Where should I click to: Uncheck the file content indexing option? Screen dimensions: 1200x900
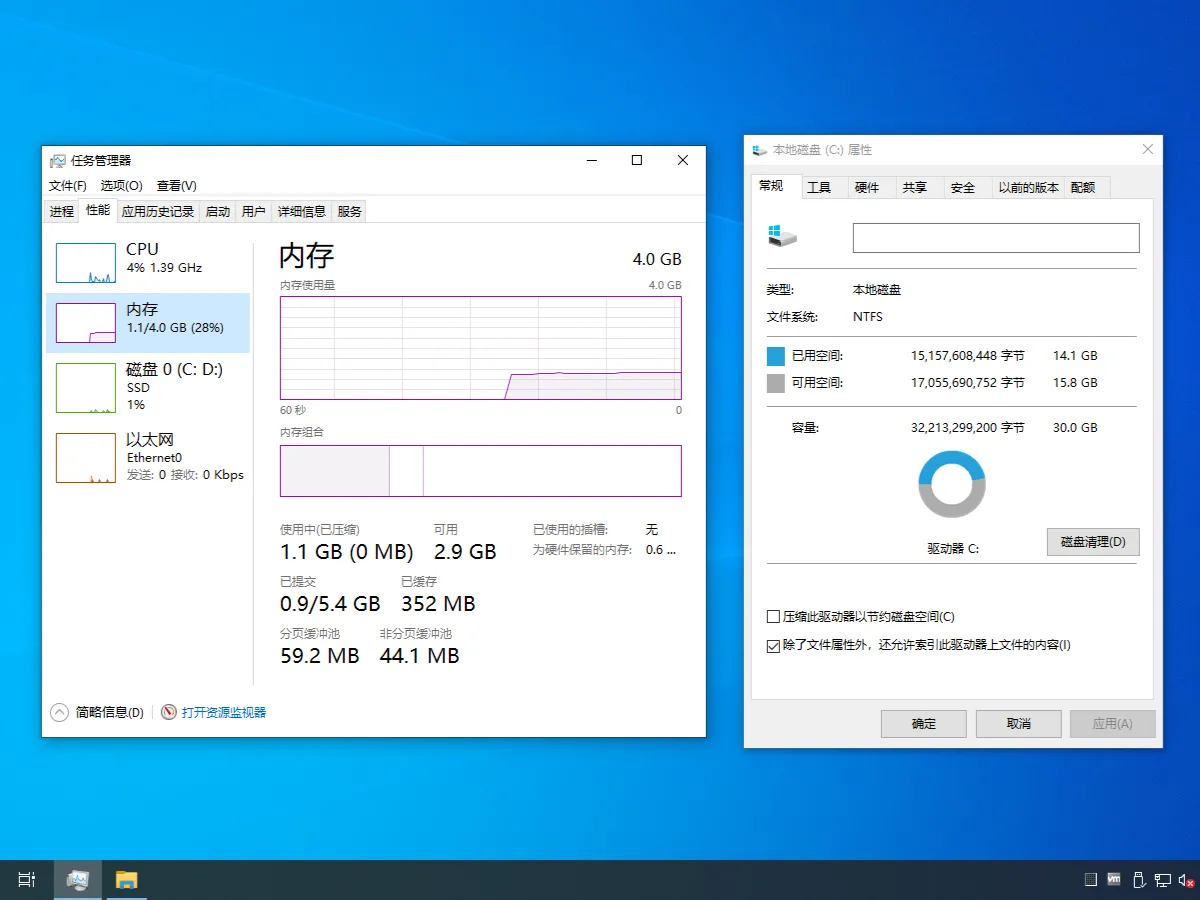[x=773, y=645]
